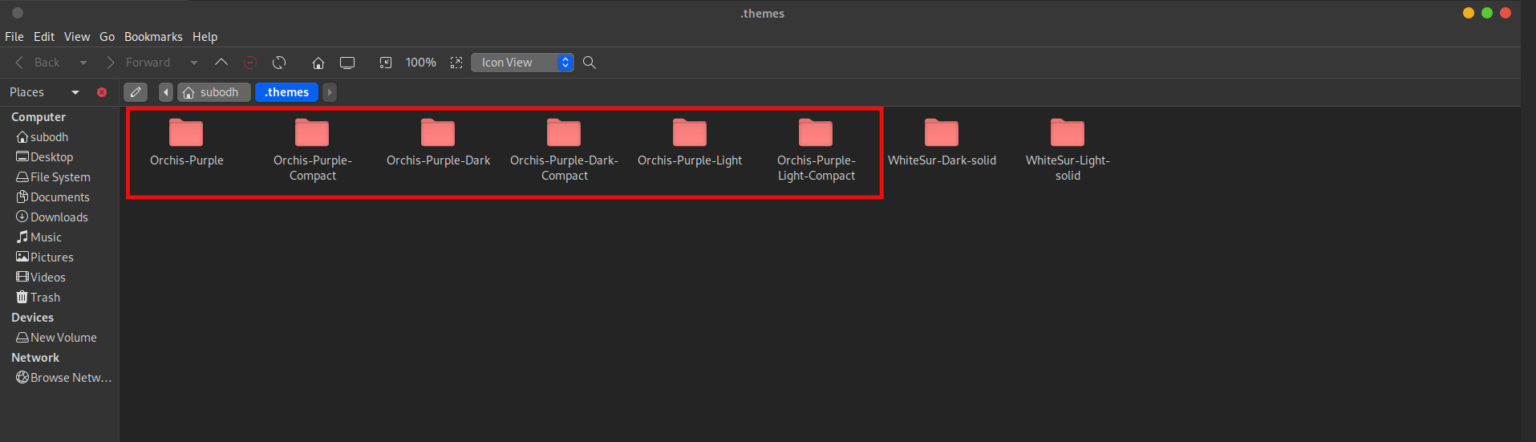Click the green maximize window button
The width and height of the screenshot is (1536, 442).
(x=1487, y=13)
